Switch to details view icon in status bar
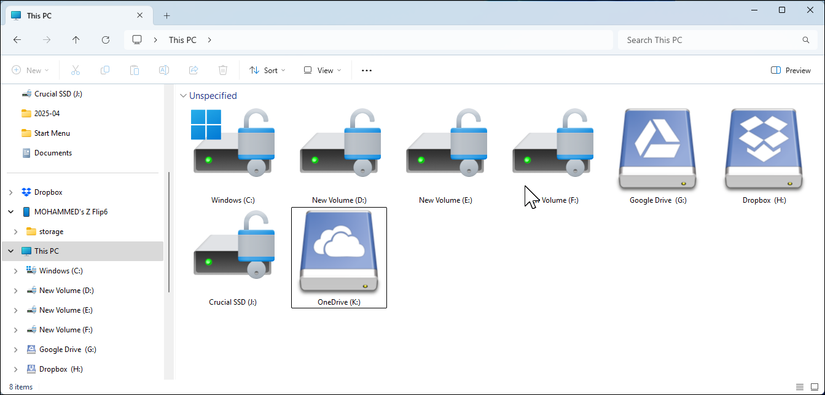This screenshot has height=395, width=825. [x=800, y=387]
